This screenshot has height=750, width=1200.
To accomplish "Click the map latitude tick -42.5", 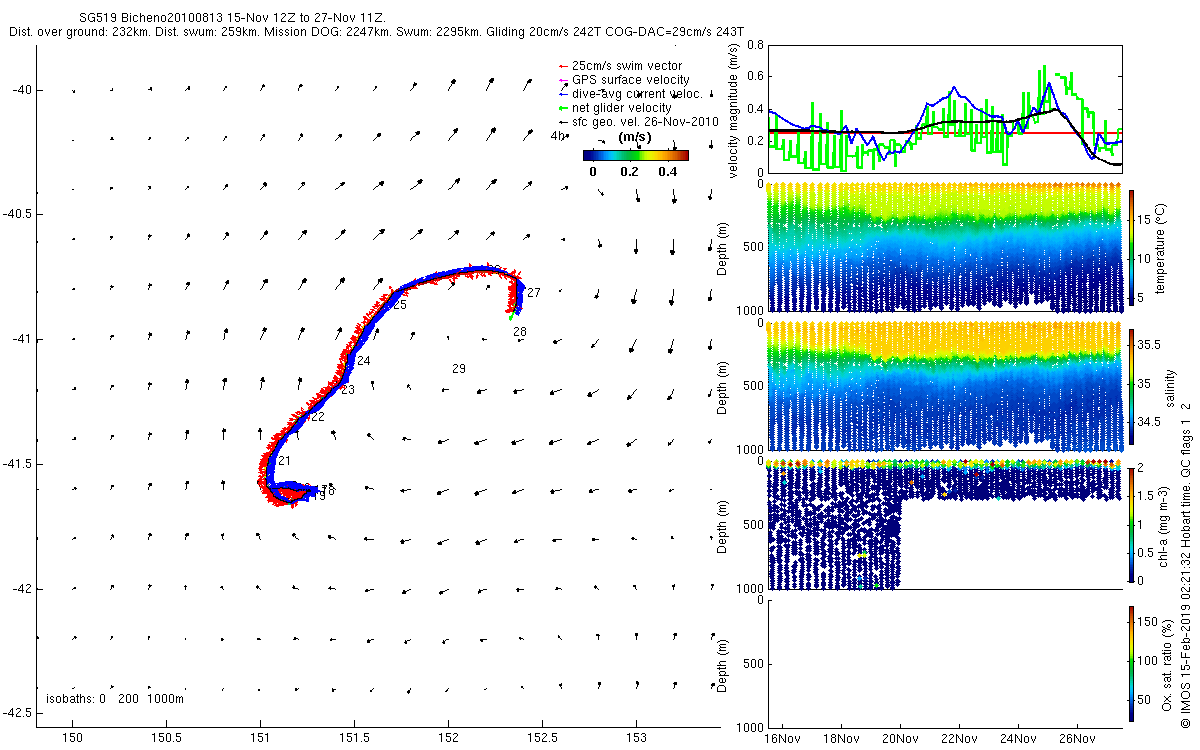I will 16,713.
